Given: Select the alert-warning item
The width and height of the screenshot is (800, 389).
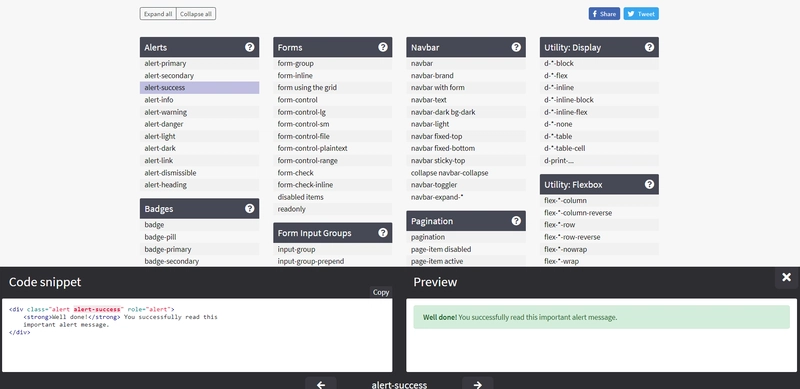Looking at the screenshot, I should coord(199,112).
